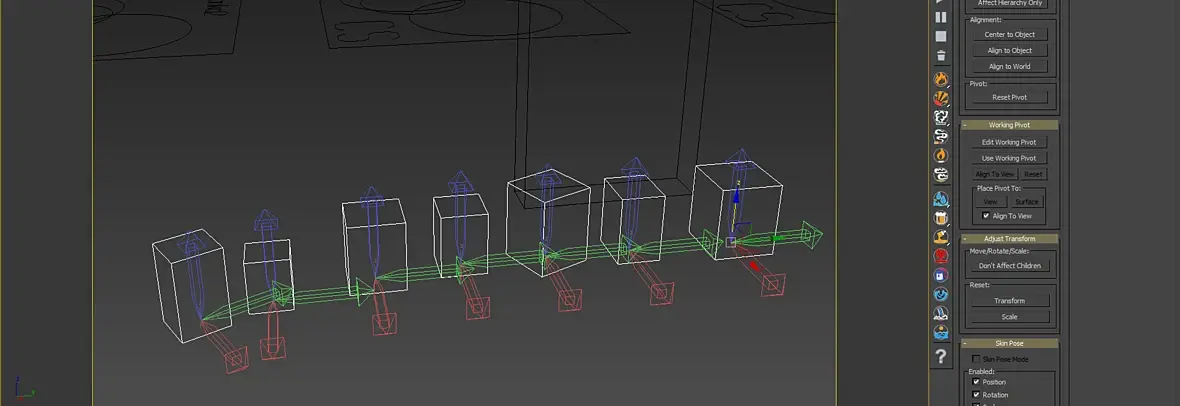Click the Don't Affect Children button
Screen dimensions: 1180x406
[x=1009, y=266]
